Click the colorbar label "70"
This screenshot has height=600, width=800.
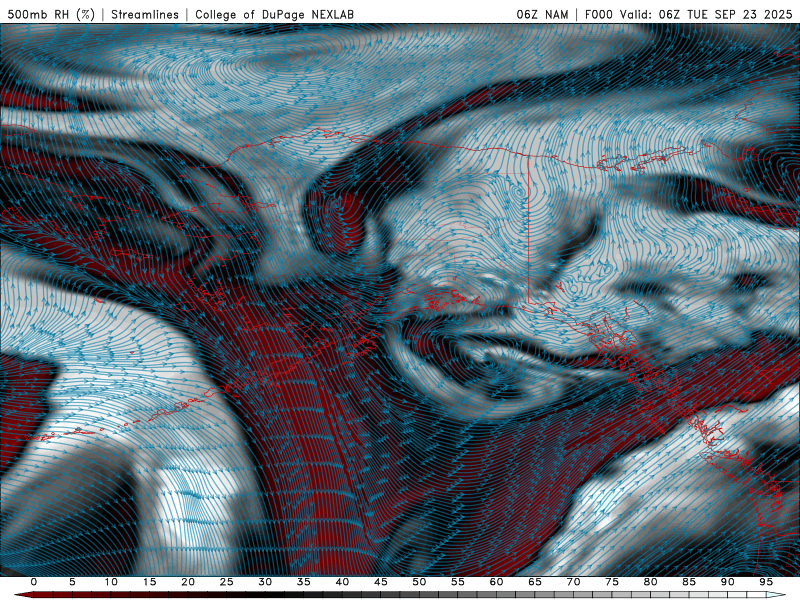[x=573, y=582]
